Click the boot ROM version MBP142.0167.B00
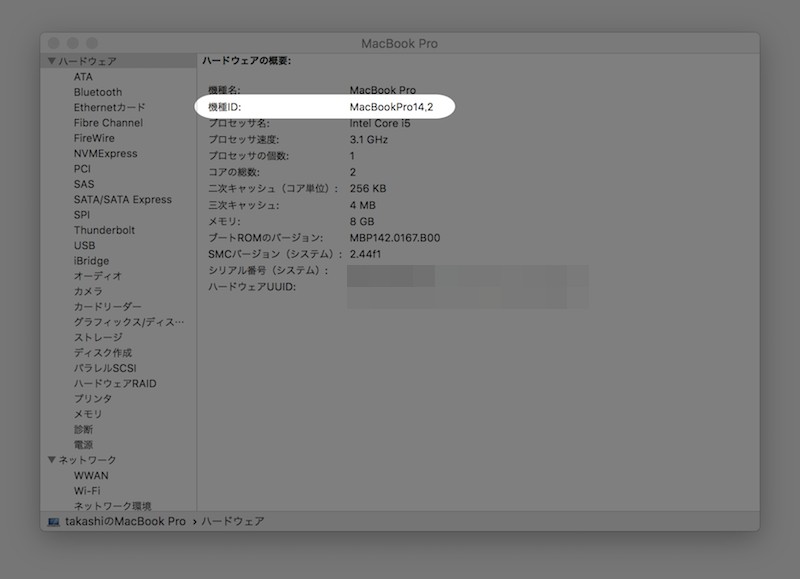800x579 pixels. [395, 238]
